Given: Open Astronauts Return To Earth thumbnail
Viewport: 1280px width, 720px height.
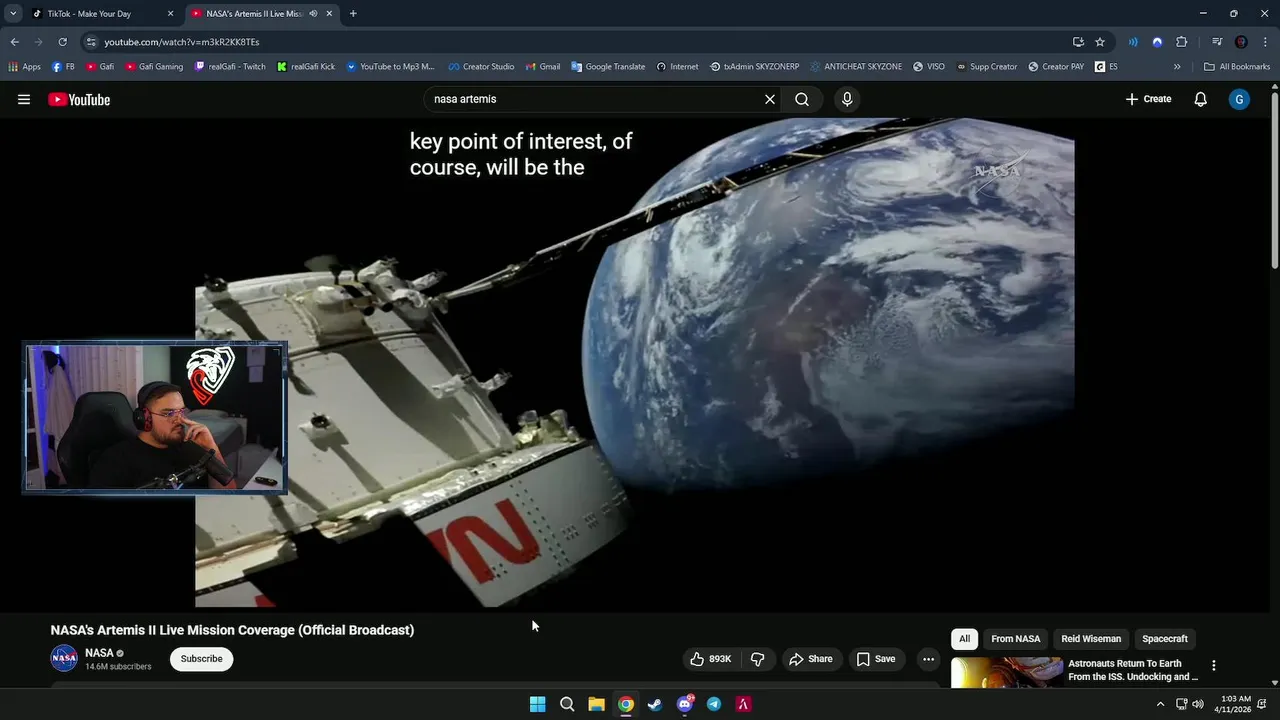Looking at the screenshot, I should pos(1007,673).
